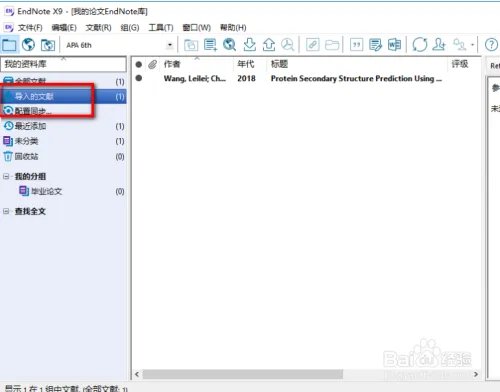
Task: Click the 我的资料库 panel header
Action: click(63, 64)
